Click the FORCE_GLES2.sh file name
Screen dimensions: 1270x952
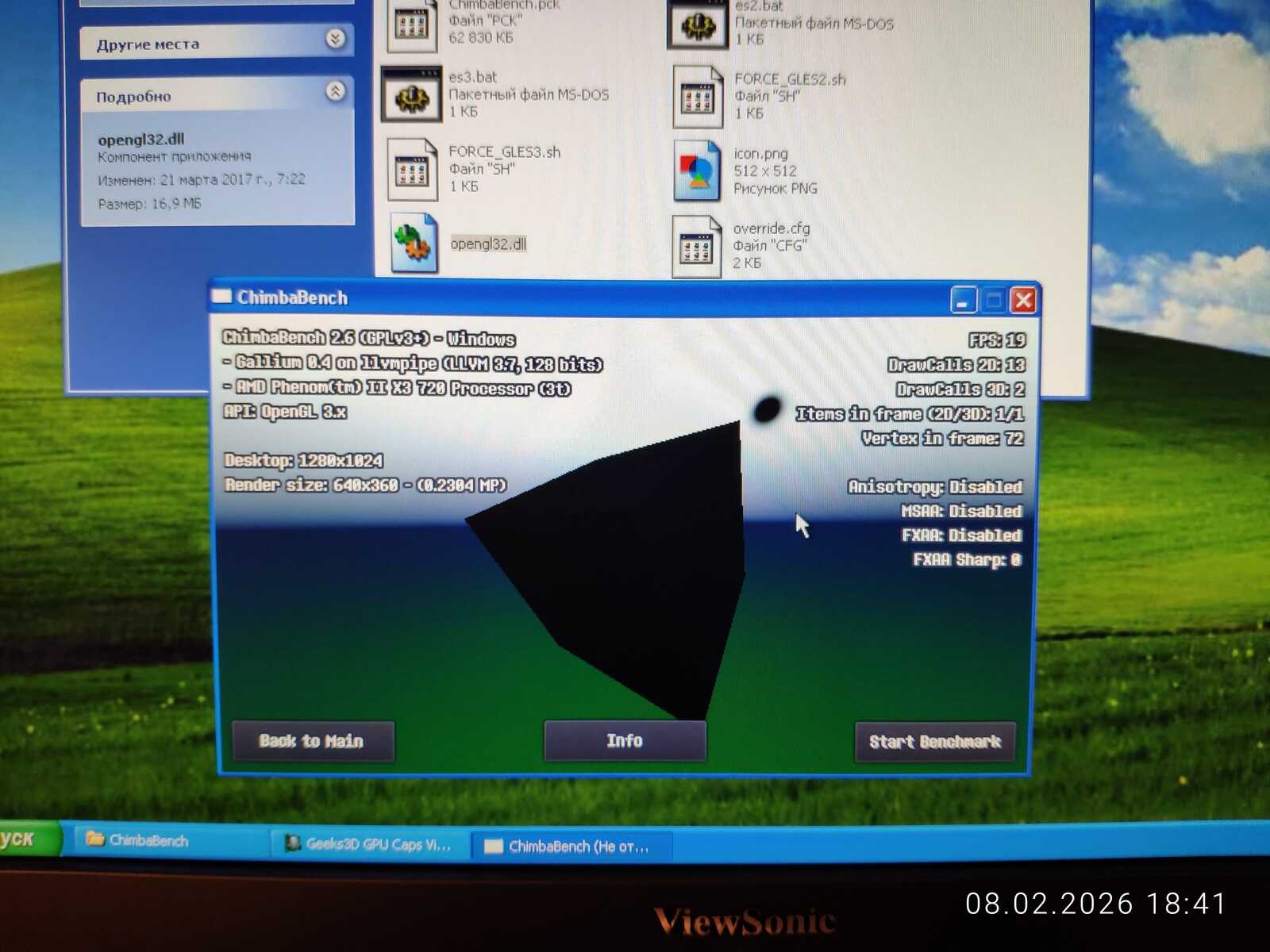tap(791, 79)
